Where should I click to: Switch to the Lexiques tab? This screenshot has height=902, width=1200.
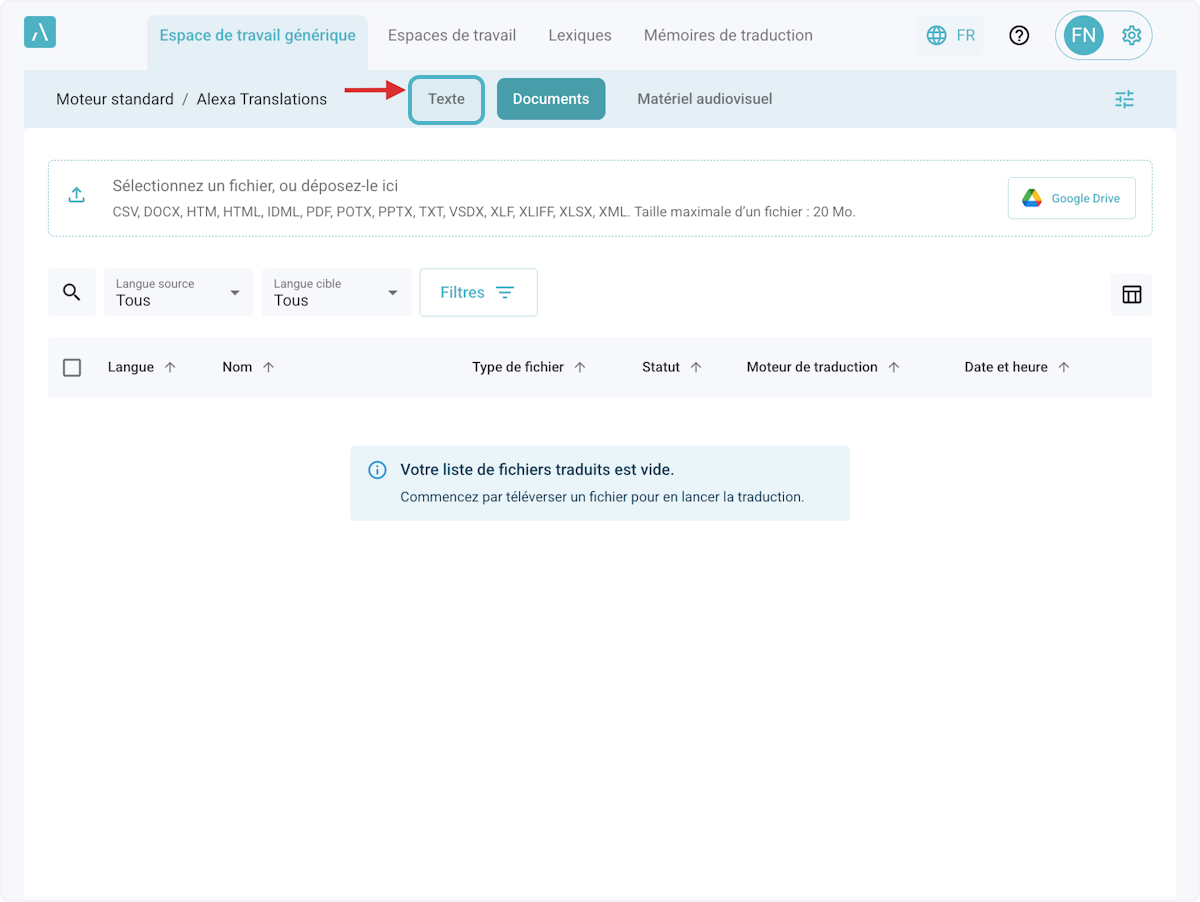click(x=580, y=35)
